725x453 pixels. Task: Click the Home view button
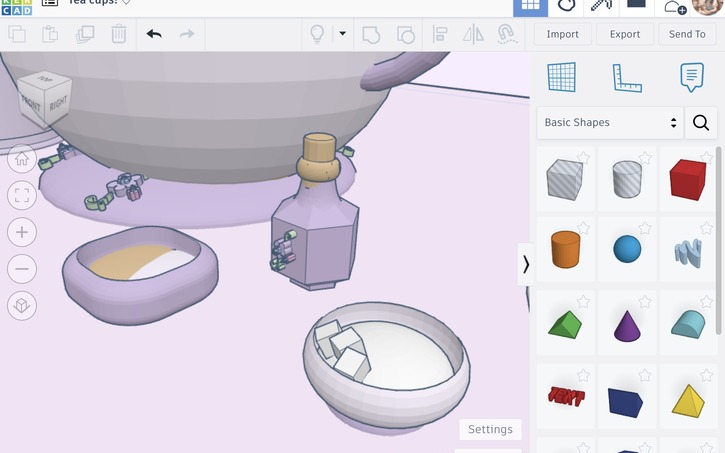(22, 159)
